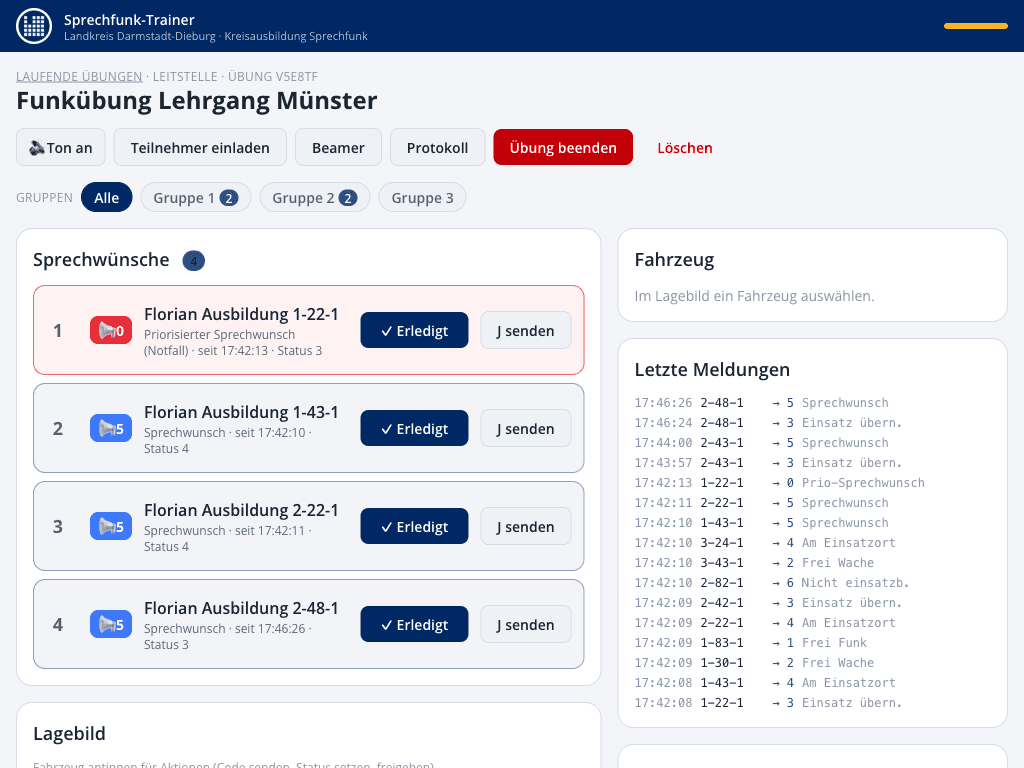The width and height of the screenshot is (1024, 768).
Task: Select the Florian Ausbildung 1-43-1 title
Action: (x=241, y=412)
